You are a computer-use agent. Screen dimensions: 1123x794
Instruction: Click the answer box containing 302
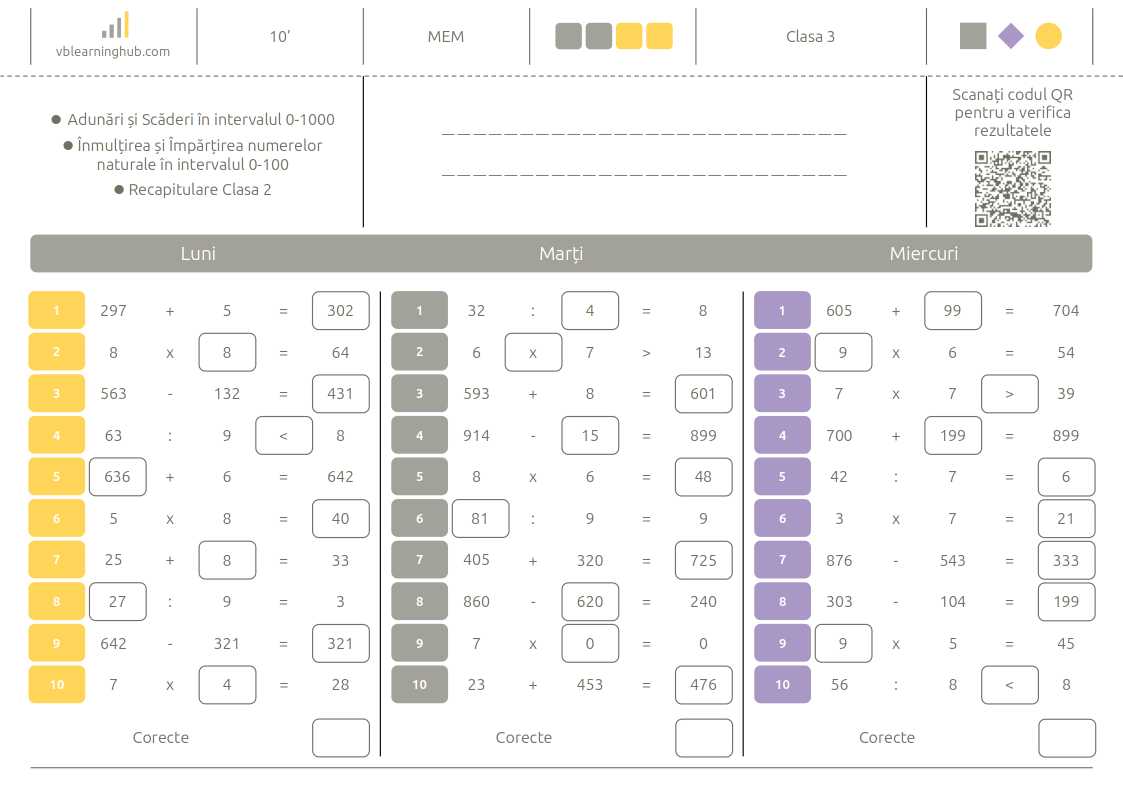pyautogui.click(x=341, y=311)
